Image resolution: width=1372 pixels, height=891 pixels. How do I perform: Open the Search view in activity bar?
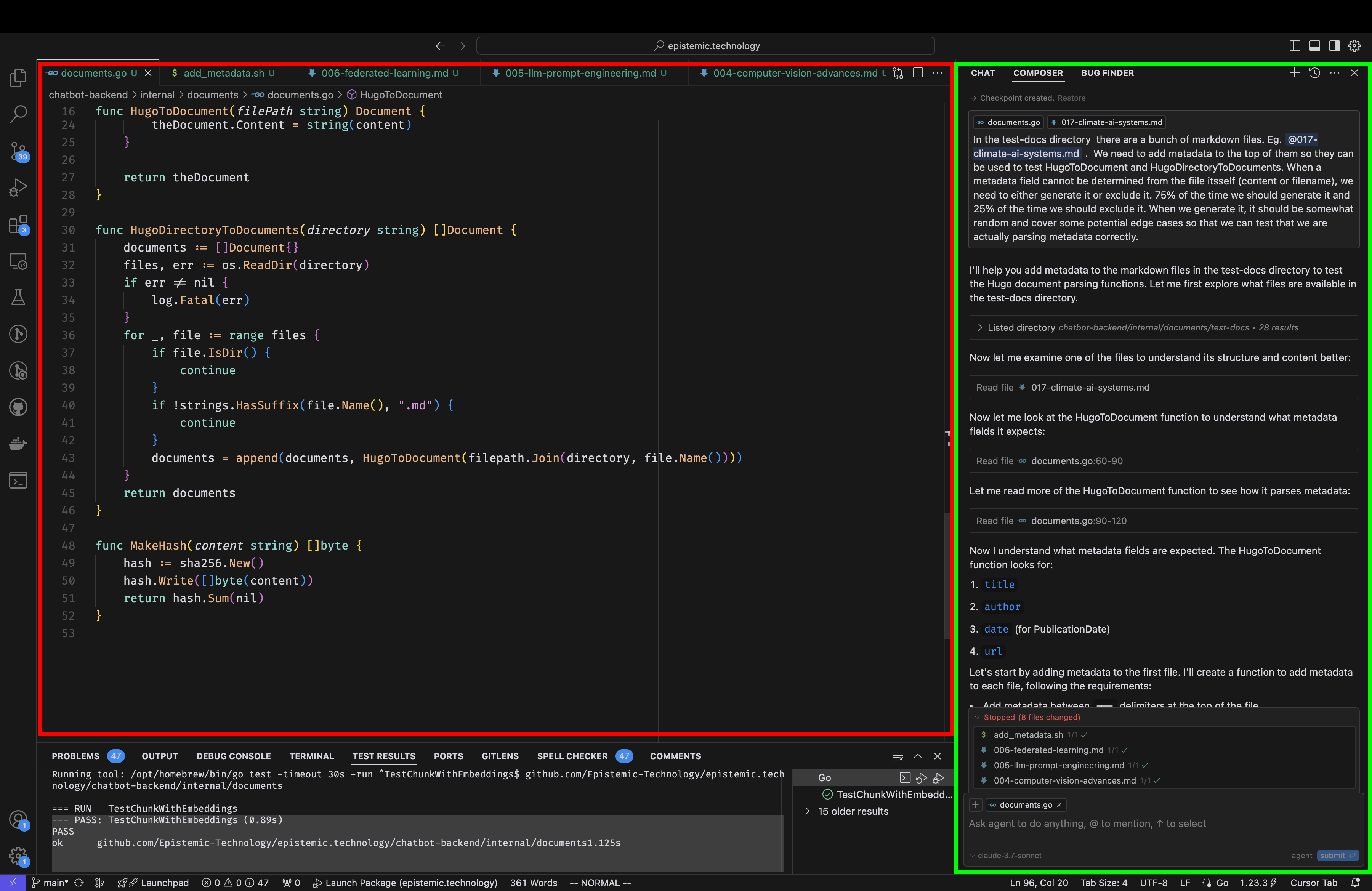coord(18,114)
